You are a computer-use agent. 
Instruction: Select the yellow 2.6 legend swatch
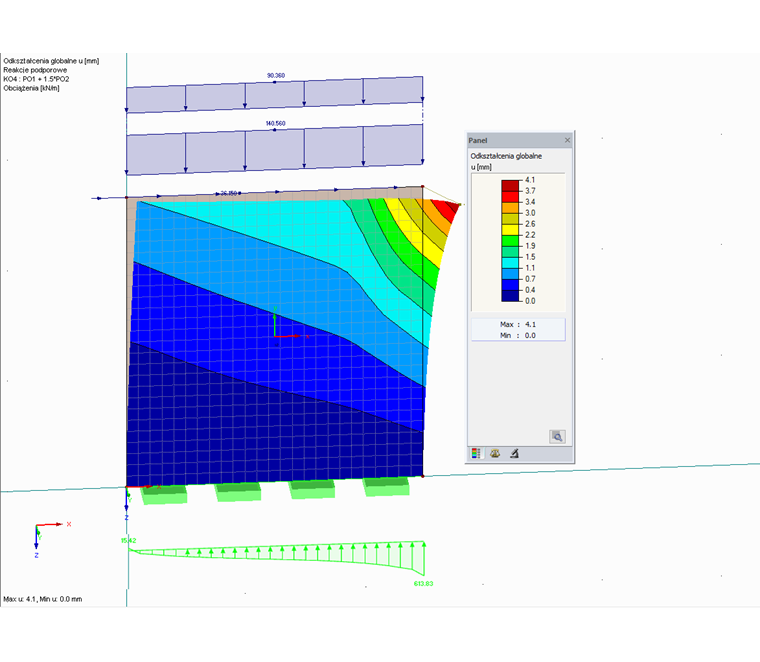(x=510, y=230)
